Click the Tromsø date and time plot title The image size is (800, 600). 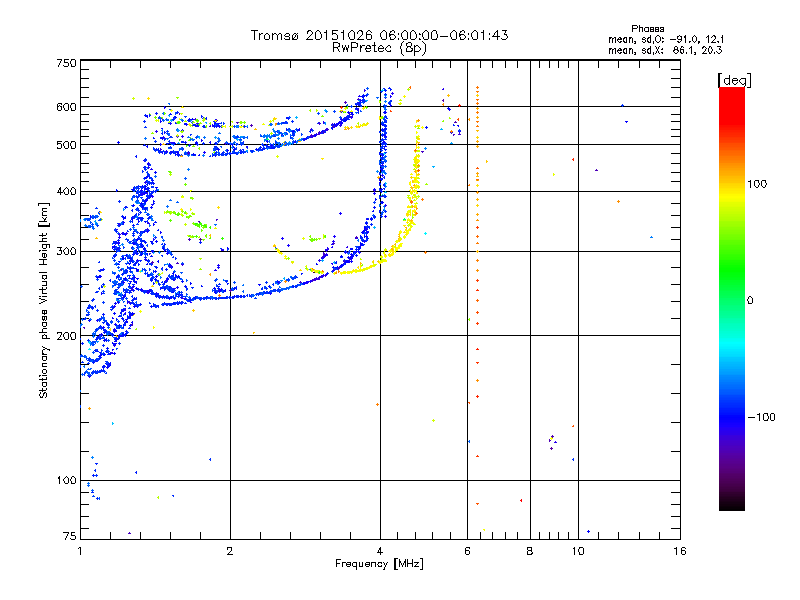(379, 35)
